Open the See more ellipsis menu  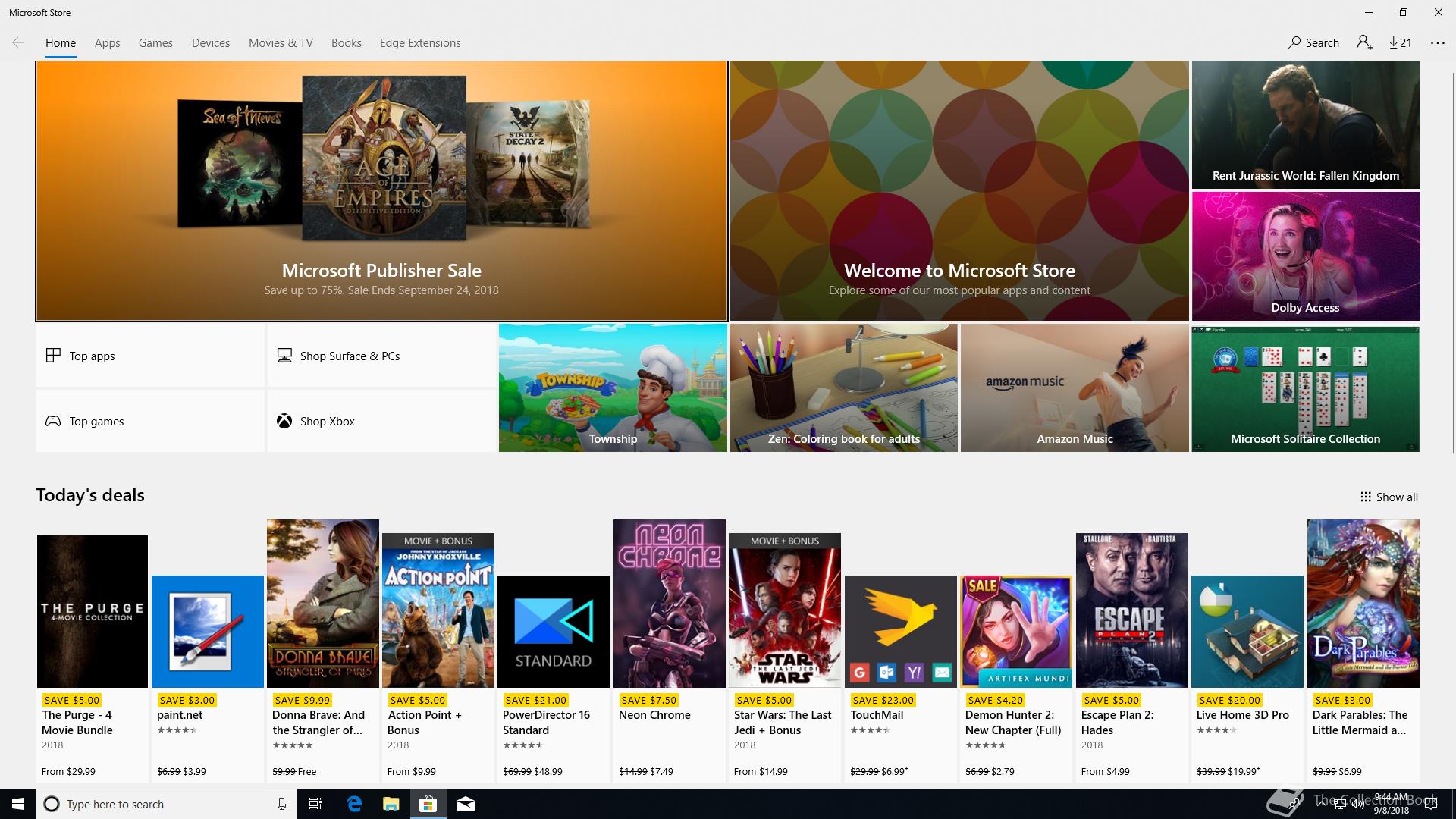click(1437, 43)
